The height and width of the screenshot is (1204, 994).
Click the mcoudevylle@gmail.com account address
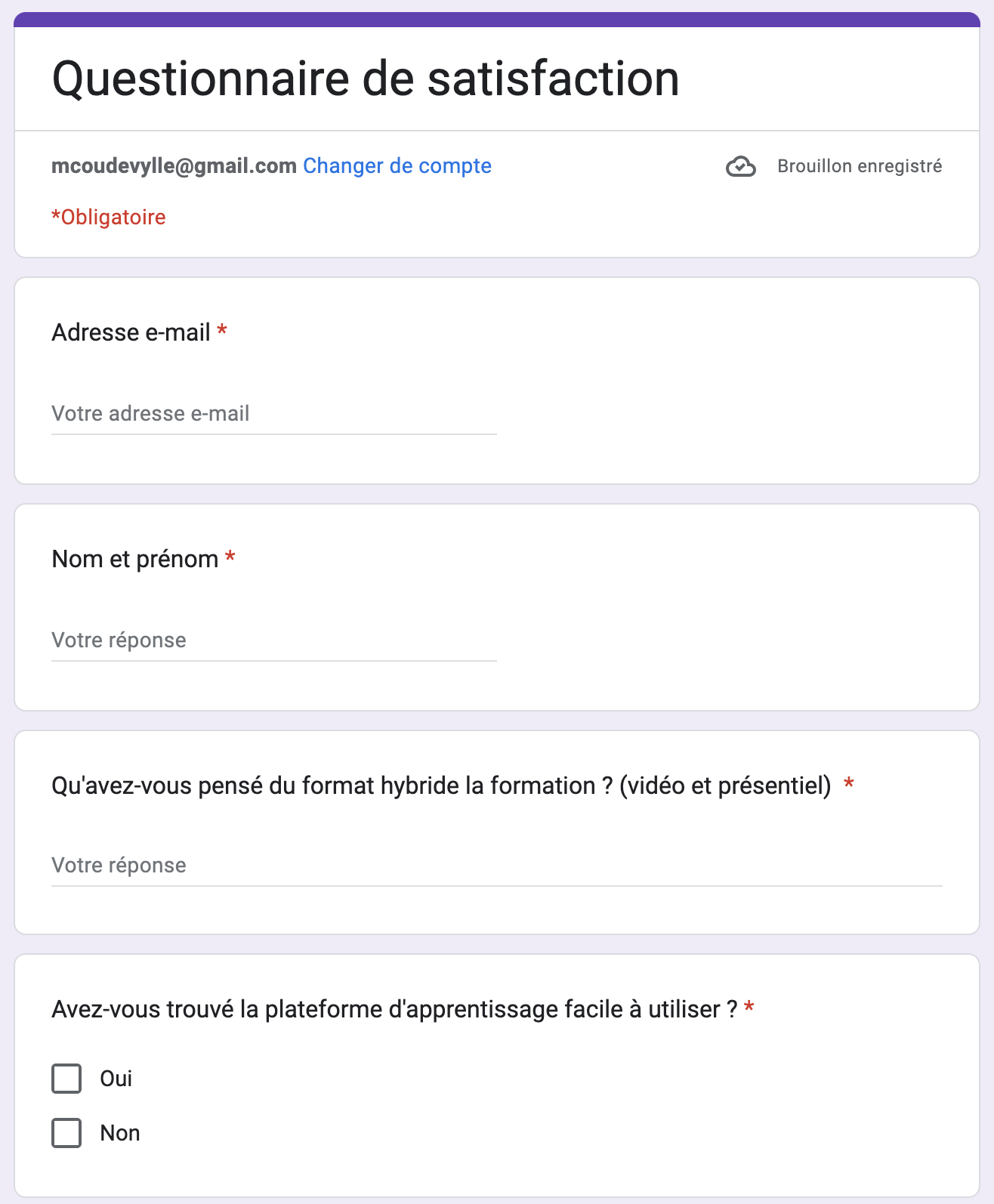174,166
